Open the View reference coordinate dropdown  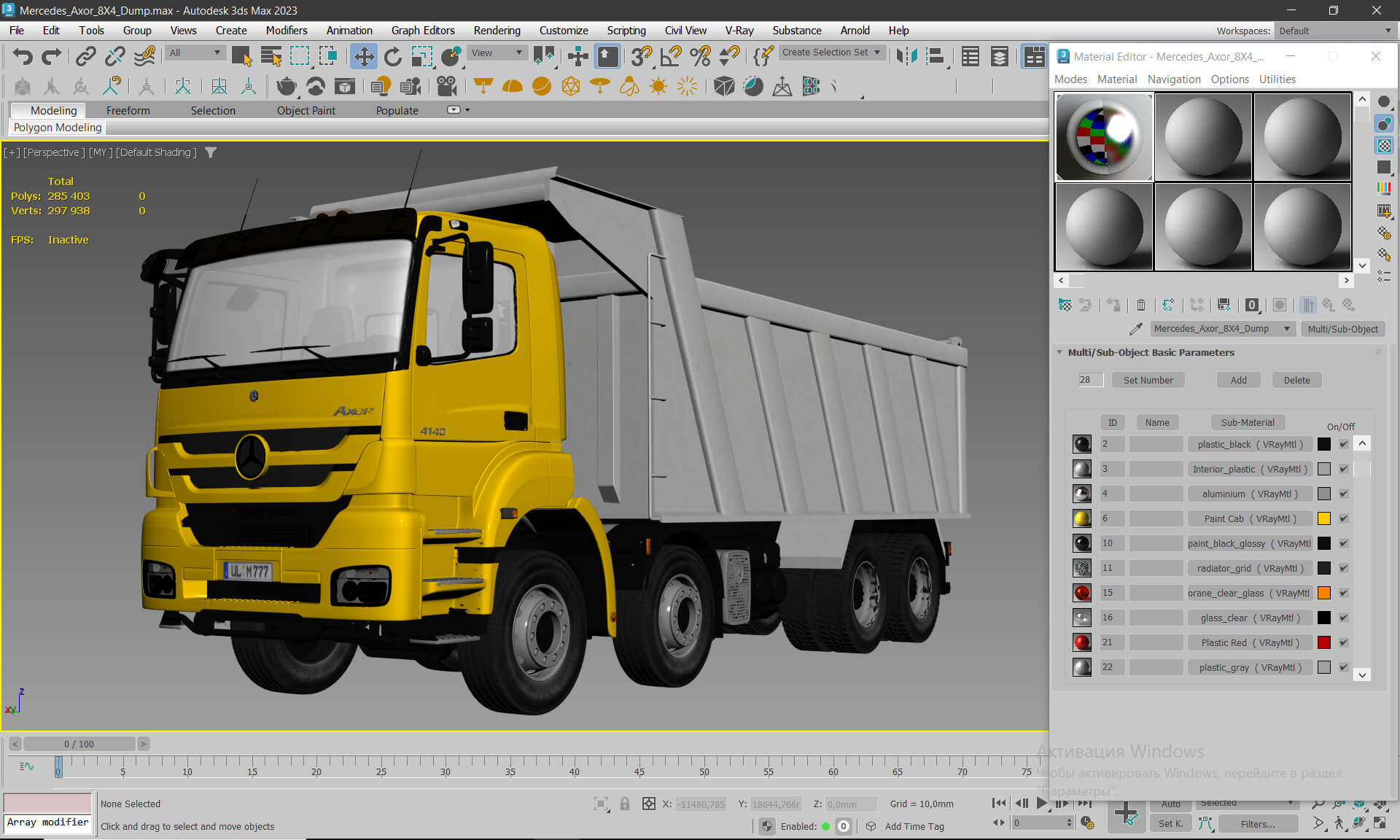click(x=497, y=52)
